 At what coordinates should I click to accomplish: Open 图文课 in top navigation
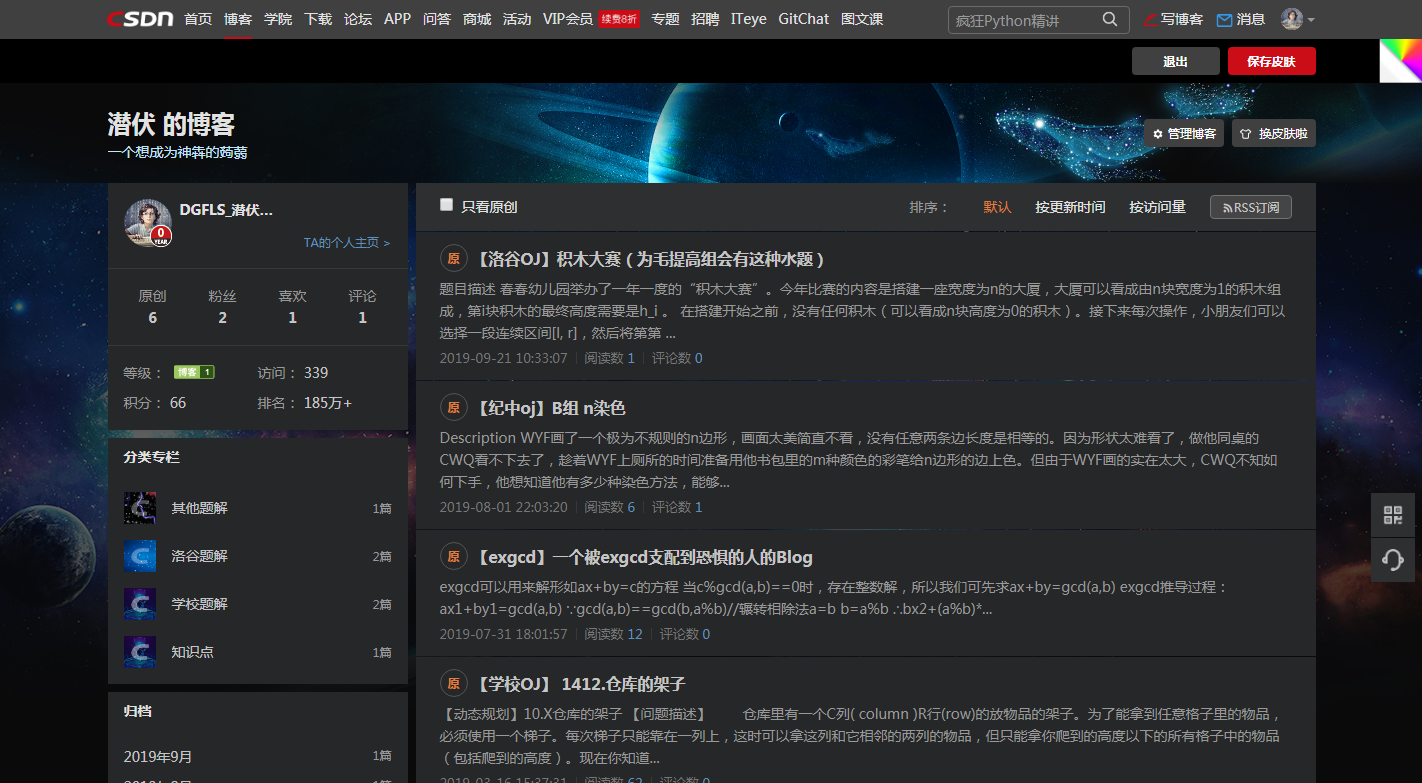tap(862, 19)
